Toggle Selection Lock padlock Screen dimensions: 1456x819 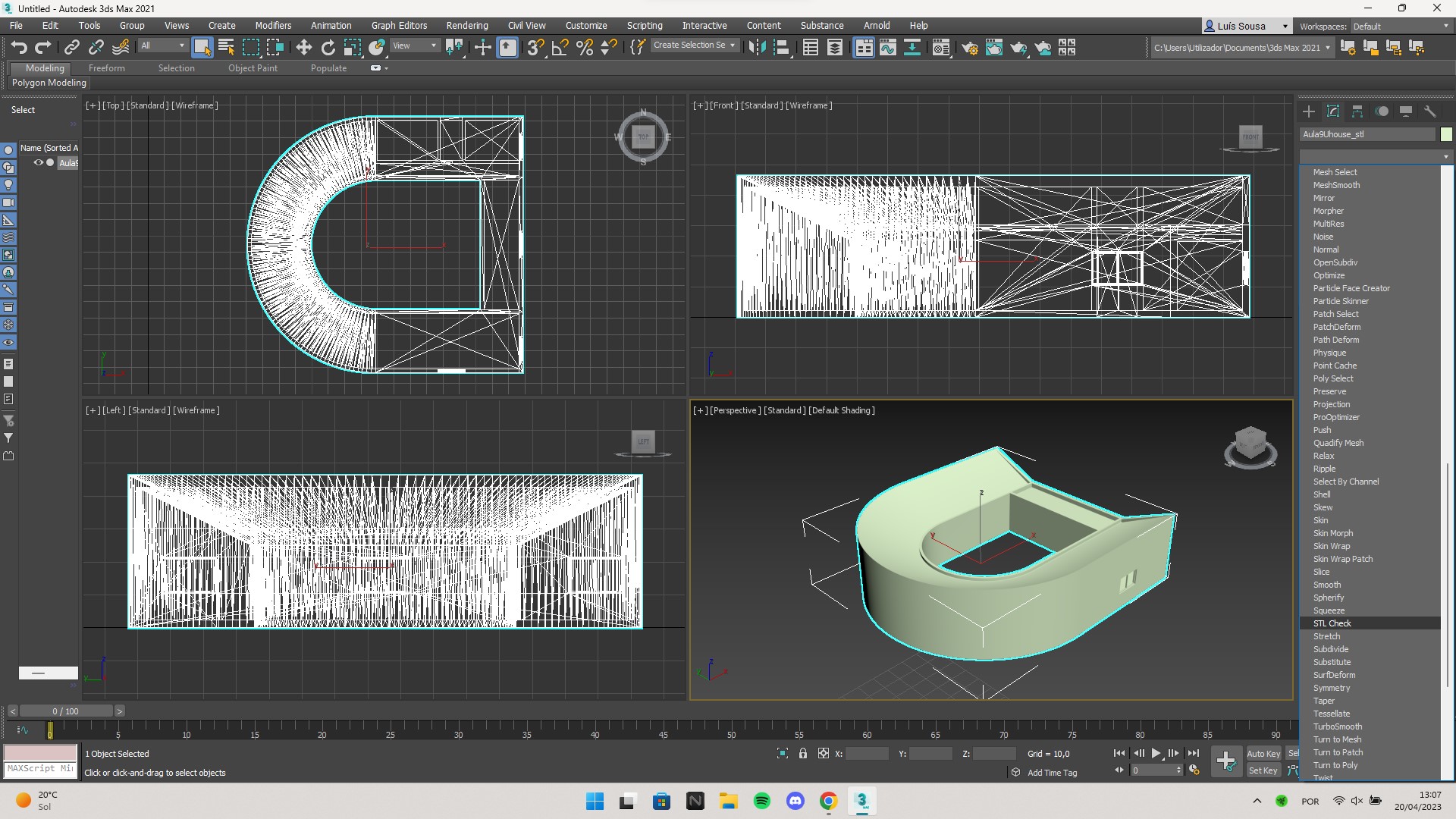tap(803, 753)
